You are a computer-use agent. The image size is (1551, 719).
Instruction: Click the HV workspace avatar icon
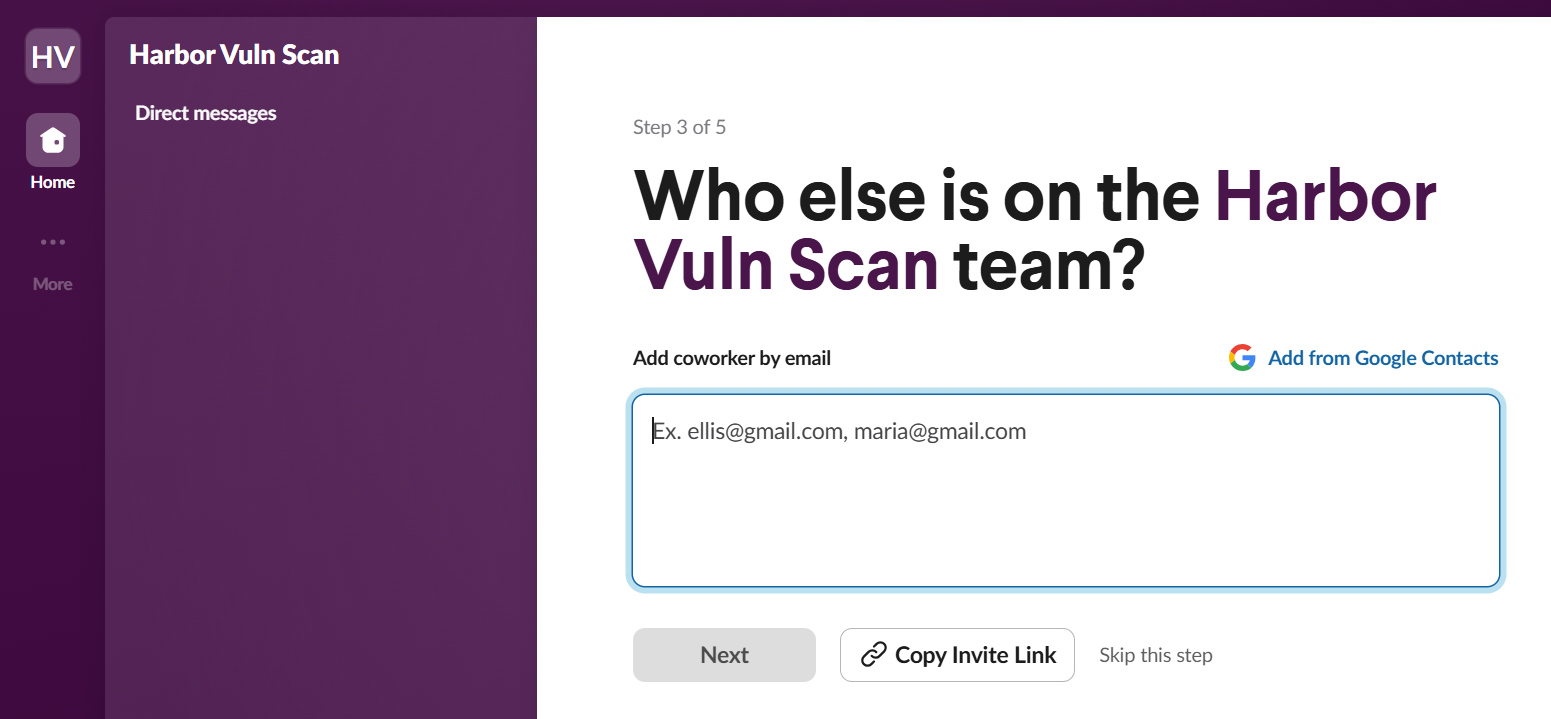53,56
